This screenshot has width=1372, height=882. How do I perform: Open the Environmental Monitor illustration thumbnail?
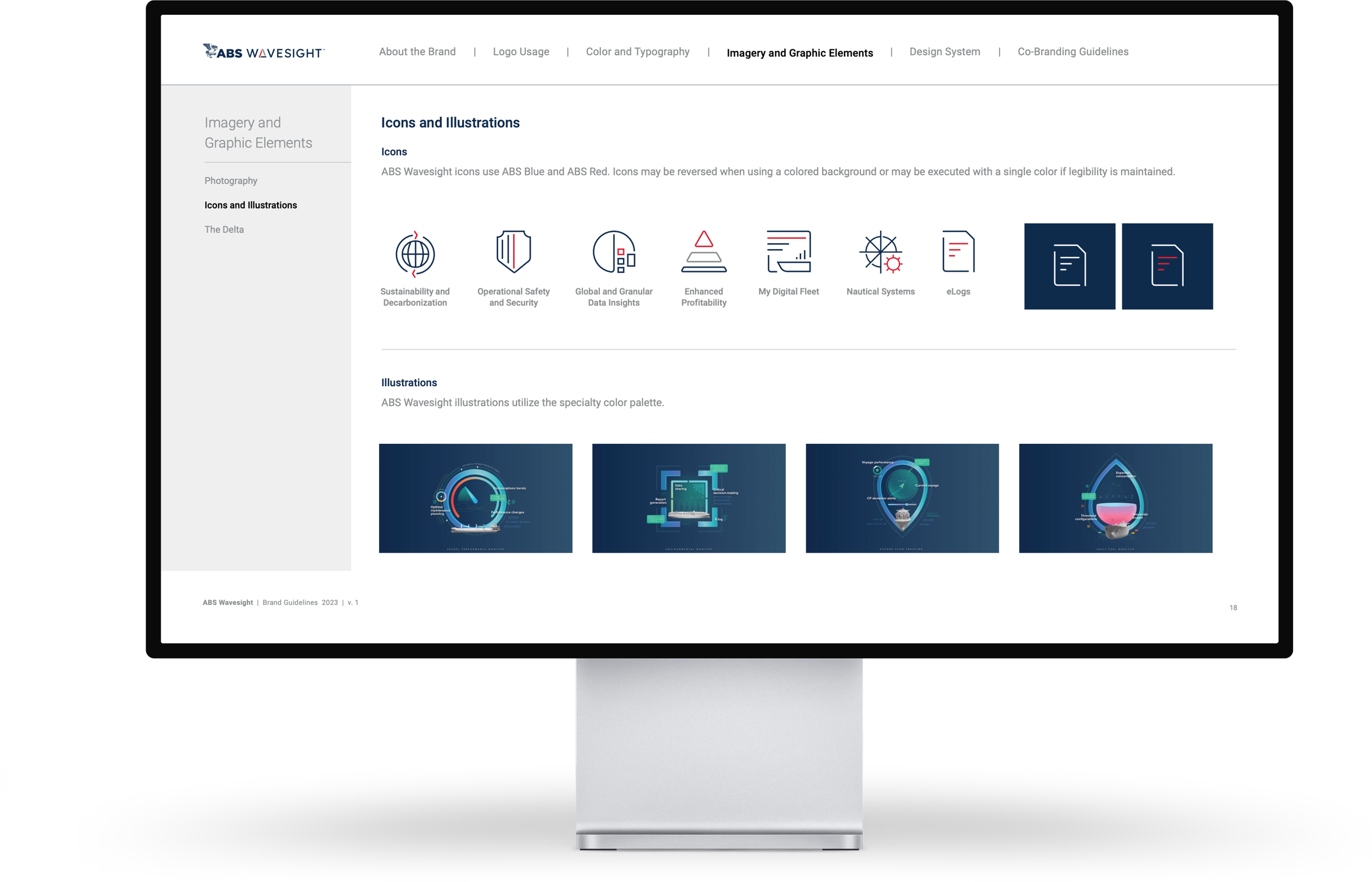tap(689, 498)
